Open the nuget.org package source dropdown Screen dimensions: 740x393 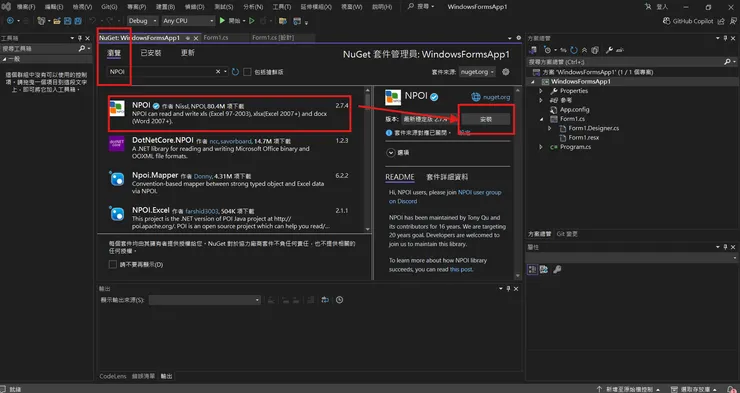pos(477,72)
